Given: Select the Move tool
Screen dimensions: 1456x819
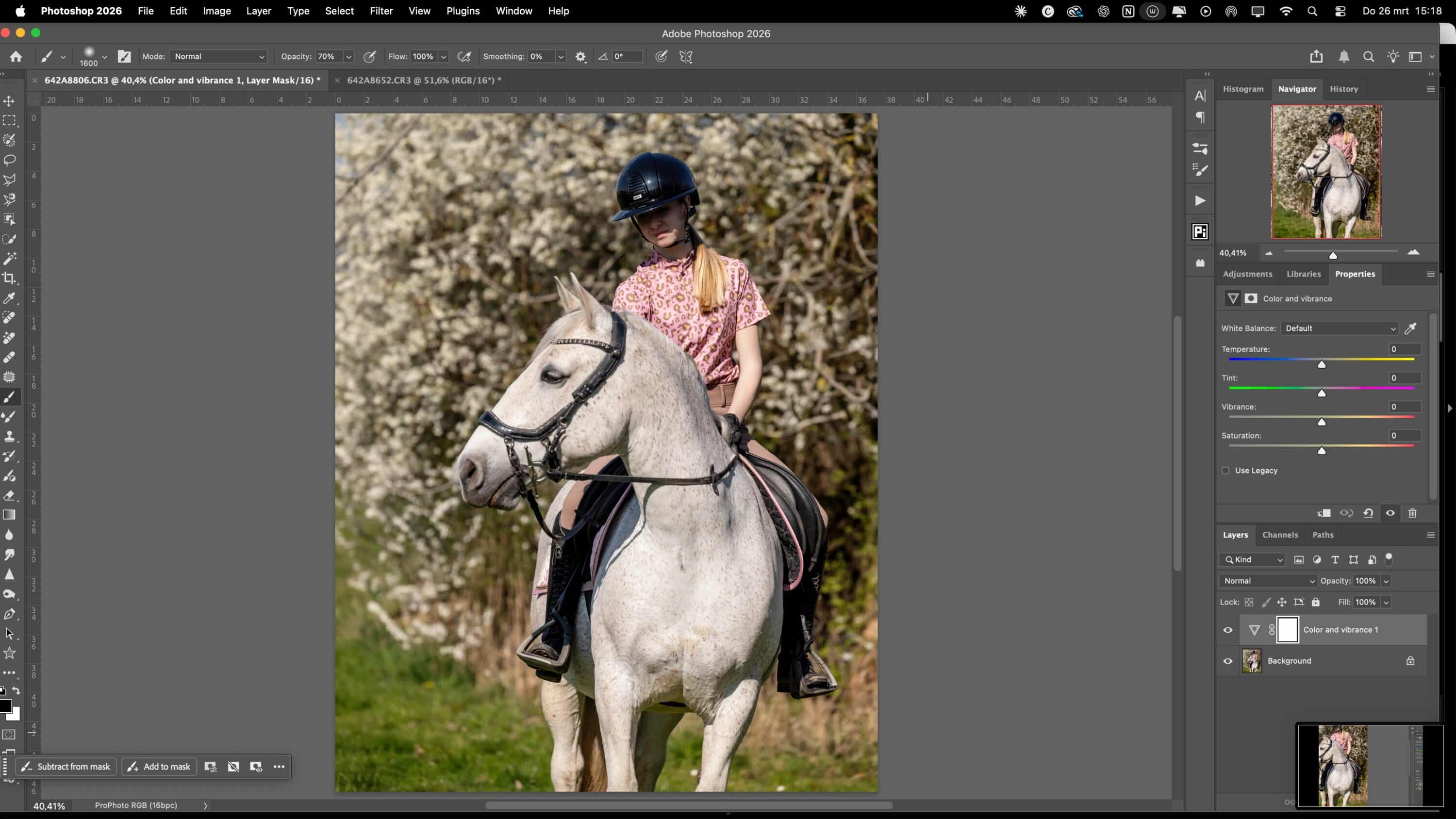Looking at the screenshot, I should [x=10, y=101].
